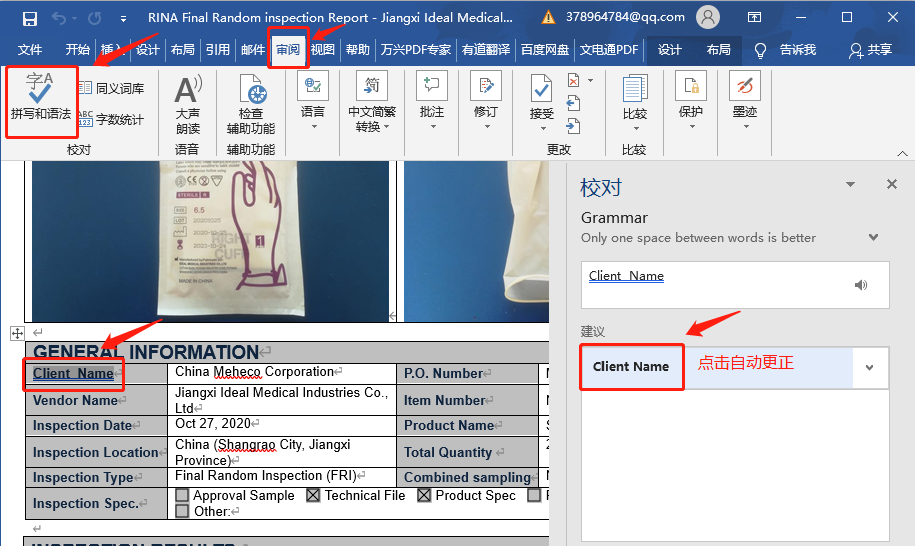The width and height of the screenshot is (915, 546).
Task: Open 中文简繁转换 dropdown
Action: tap(372, 102)
